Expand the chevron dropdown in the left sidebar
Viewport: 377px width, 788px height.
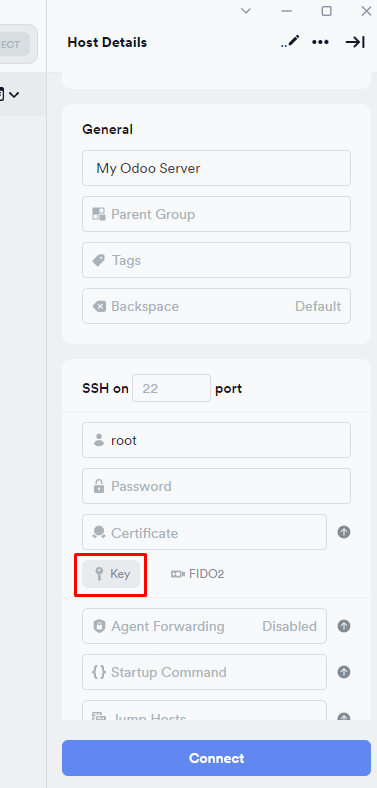pyautogui.click(x=15, y=94)
